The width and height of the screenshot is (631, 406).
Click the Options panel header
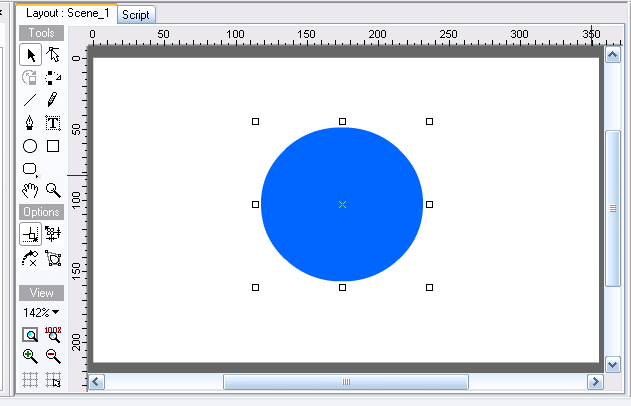pyautogui.click(x=41, y=212)
